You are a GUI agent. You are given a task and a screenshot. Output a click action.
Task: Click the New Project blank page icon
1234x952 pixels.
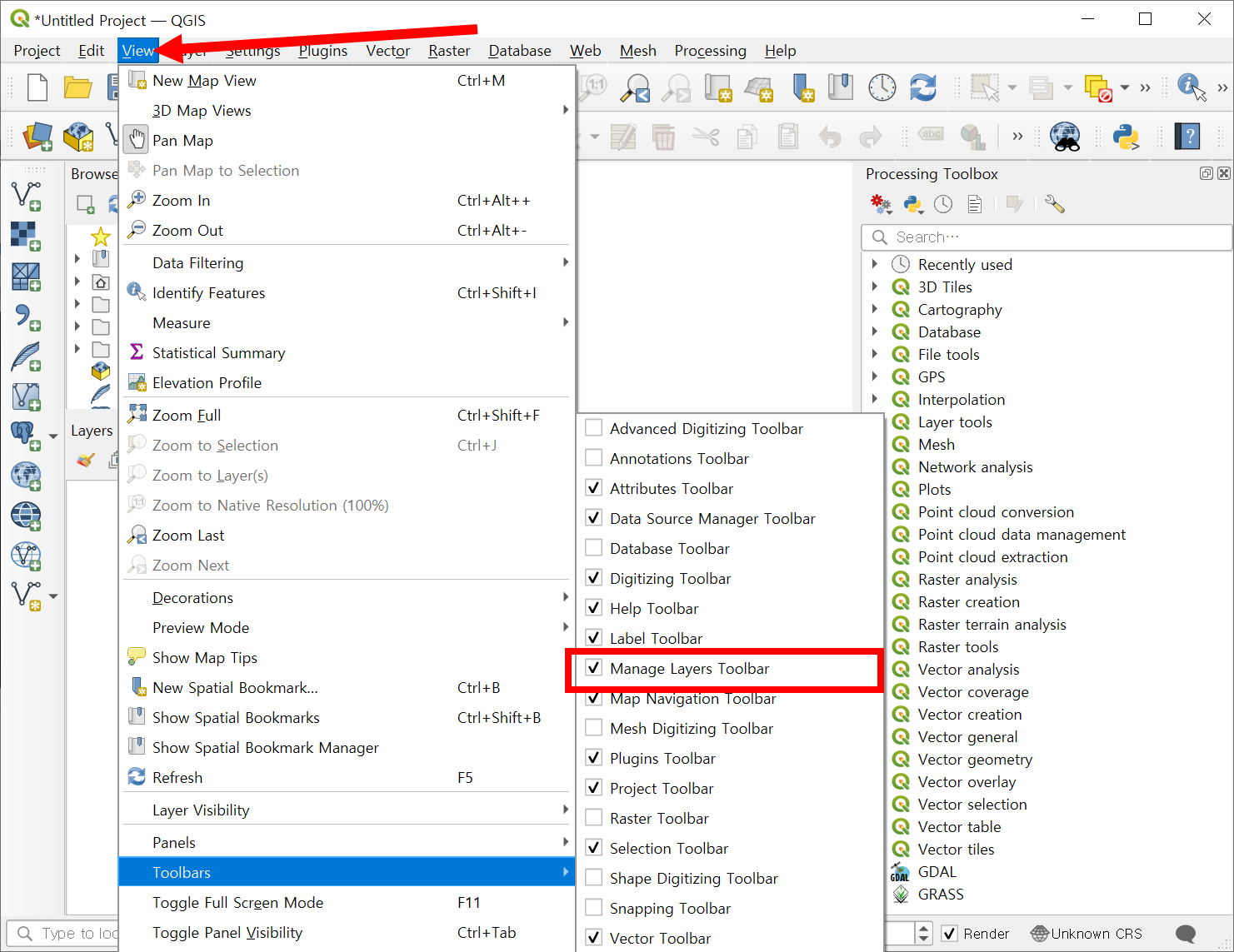pos(38,87)
